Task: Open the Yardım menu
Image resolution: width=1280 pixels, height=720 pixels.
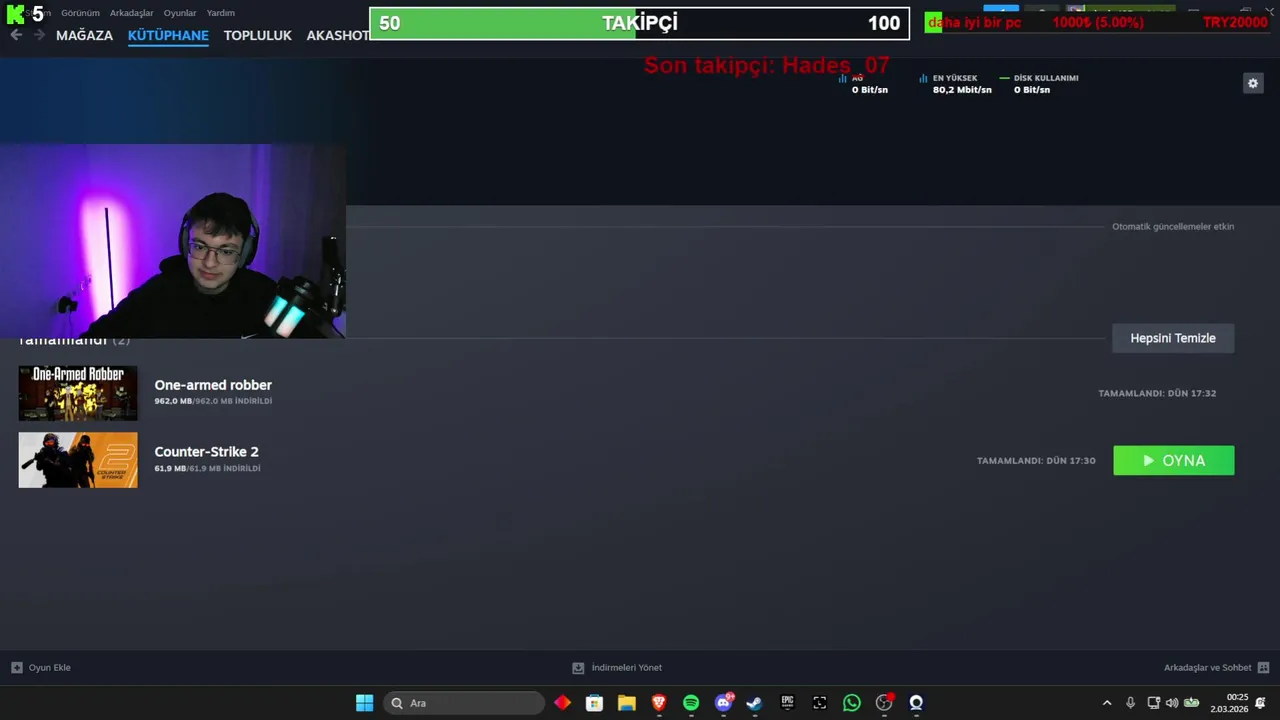Action: tap(220, 13)
